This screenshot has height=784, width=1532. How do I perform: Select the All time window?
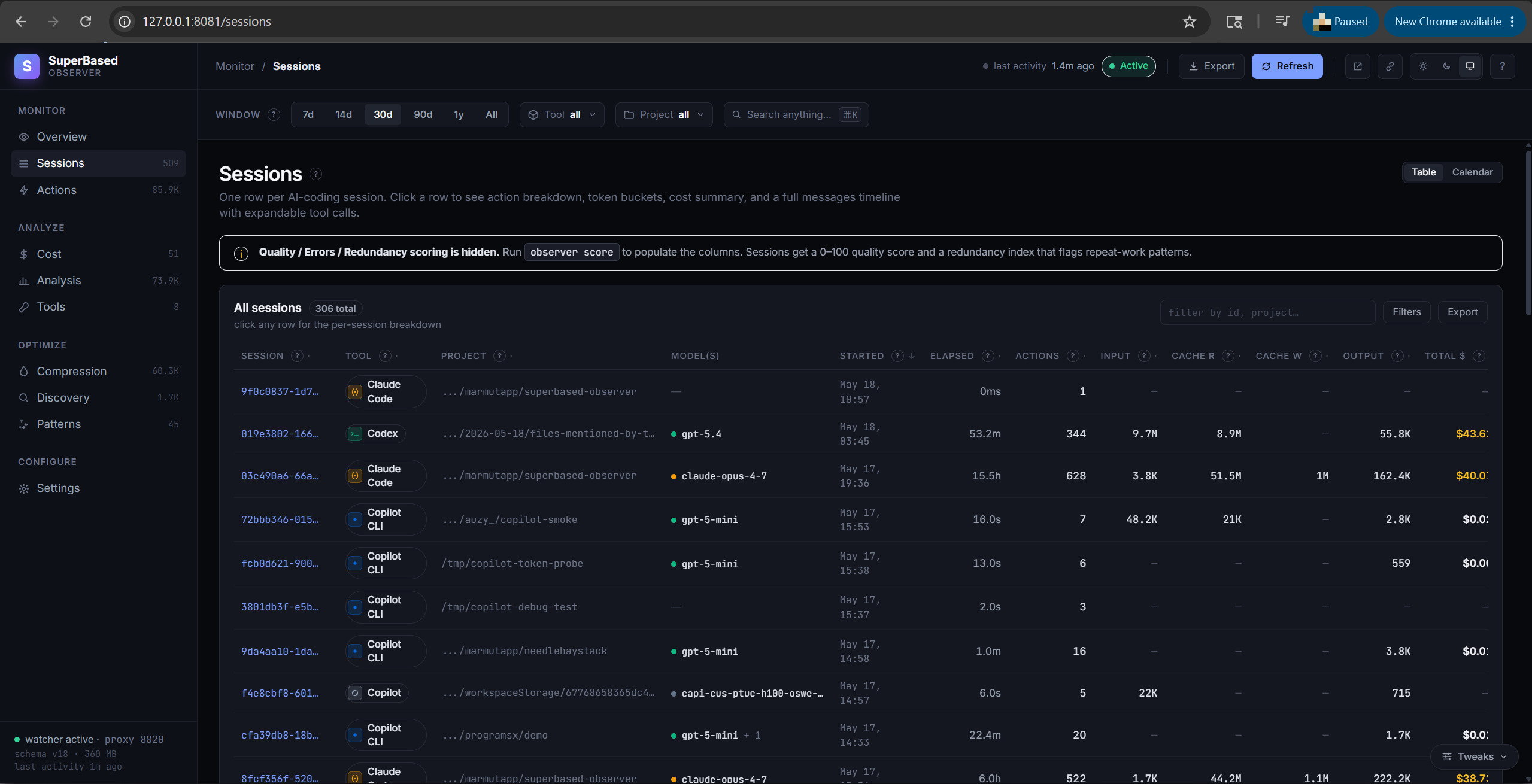pyautogui.click(x=492, y=114)
